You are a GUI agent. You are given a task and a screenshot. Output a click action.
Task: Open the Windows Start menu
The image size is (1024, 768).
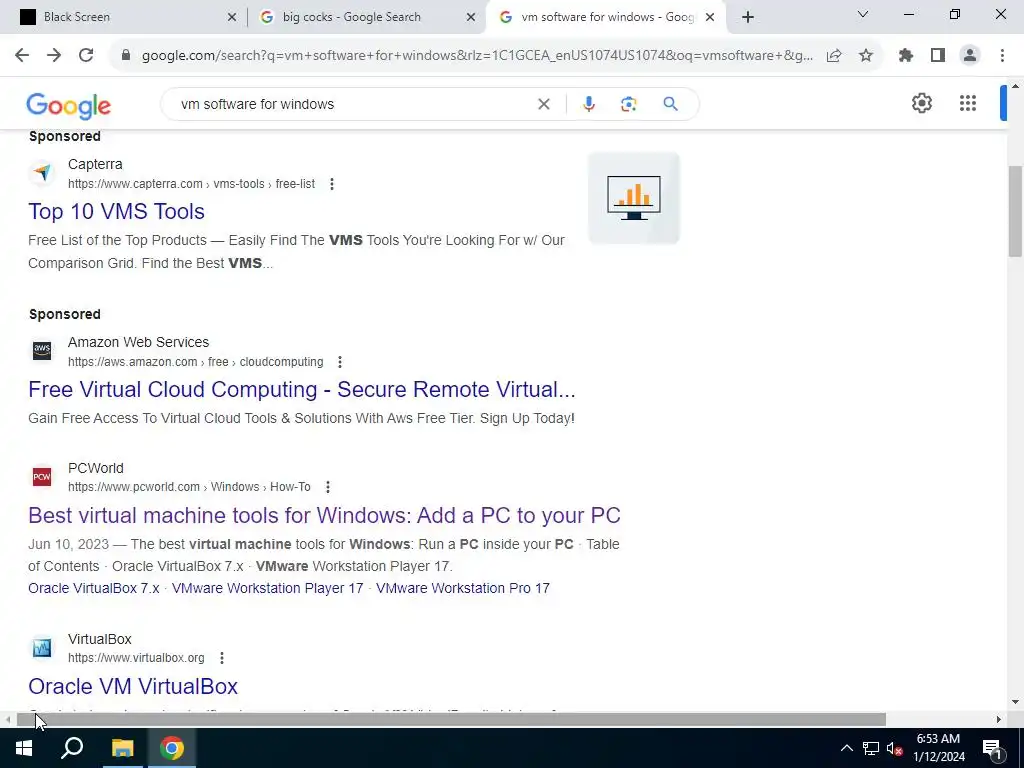(x=24, y=748)
